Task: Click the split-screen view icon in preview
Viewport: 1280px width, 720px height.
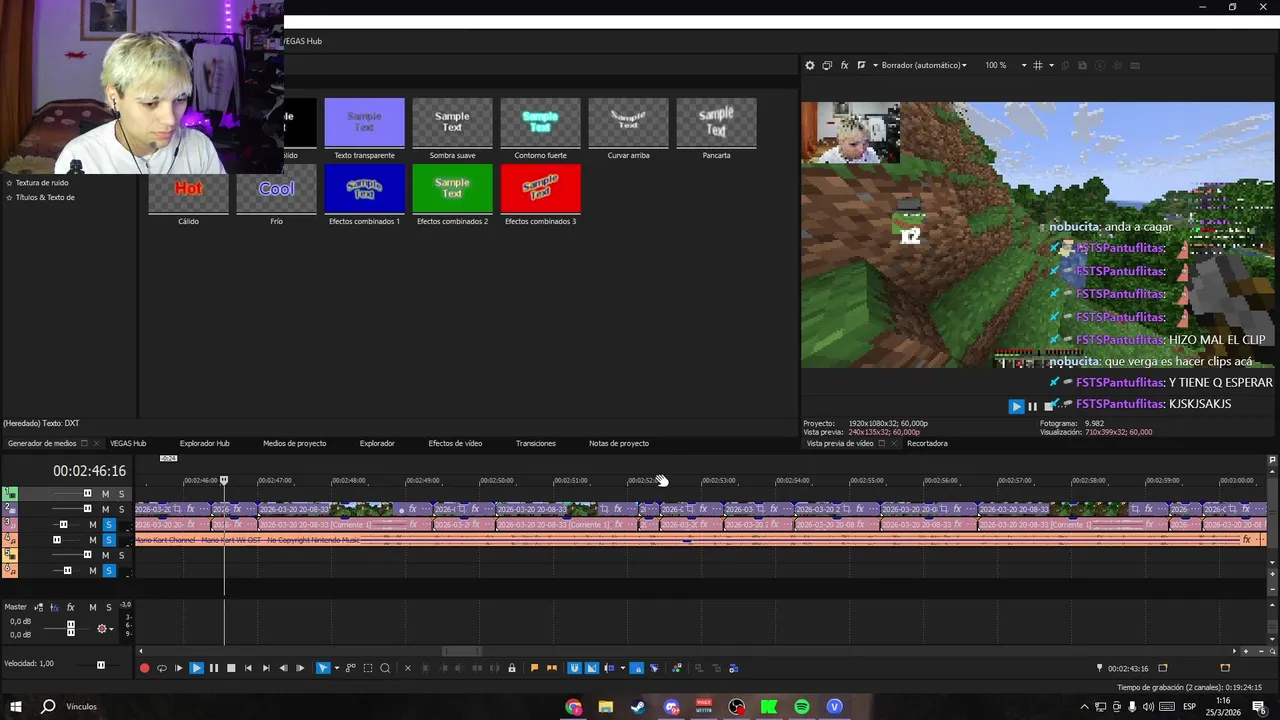Action: pos(861,65)
